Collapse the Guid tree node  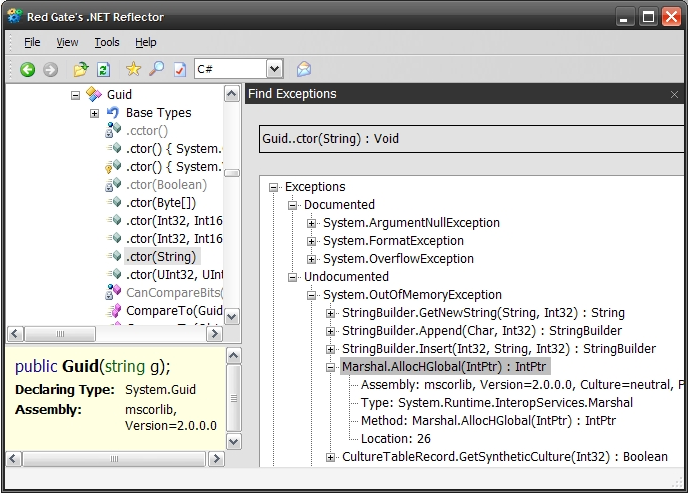pos(76,95)
